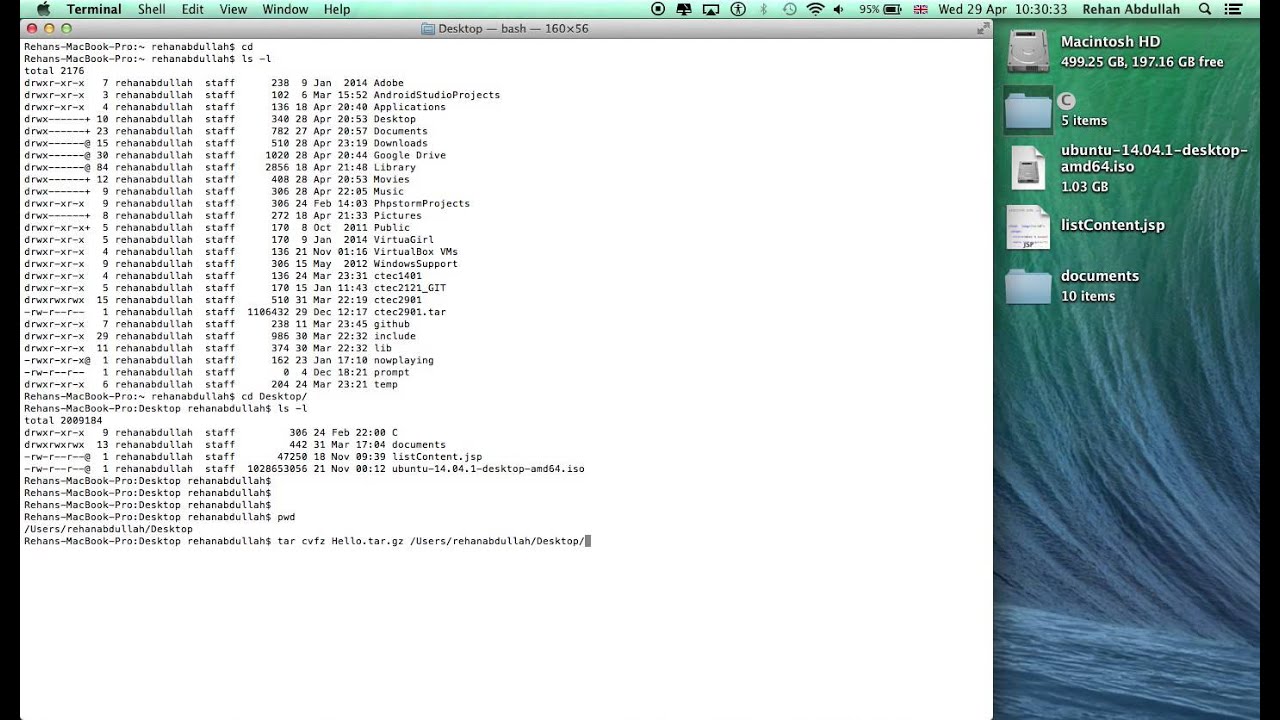
Task: Click the github directory listing row
Action: pyautogui.click(x=217, y=324)
